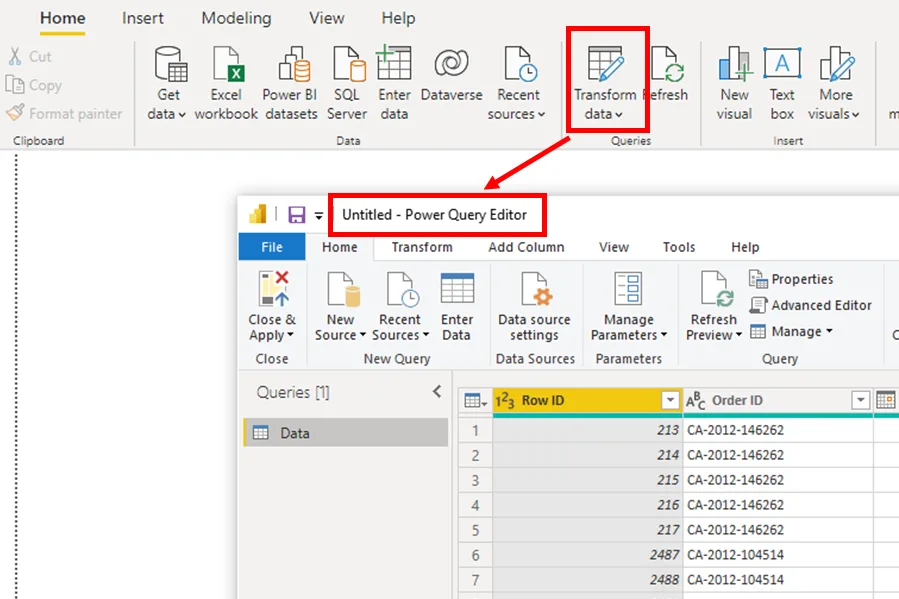Viewport: 899px width, 599px height.
Task: Select row number 3 in the data grid
Action: pos(475,480)
